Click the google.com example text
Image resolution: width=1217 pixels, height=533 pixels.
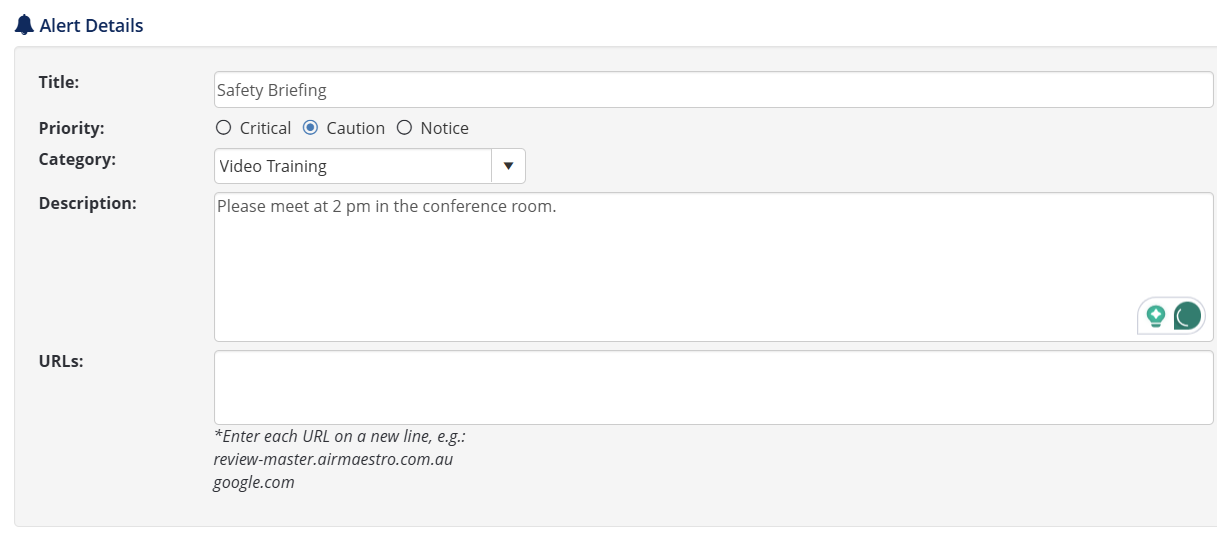point(254,482)
